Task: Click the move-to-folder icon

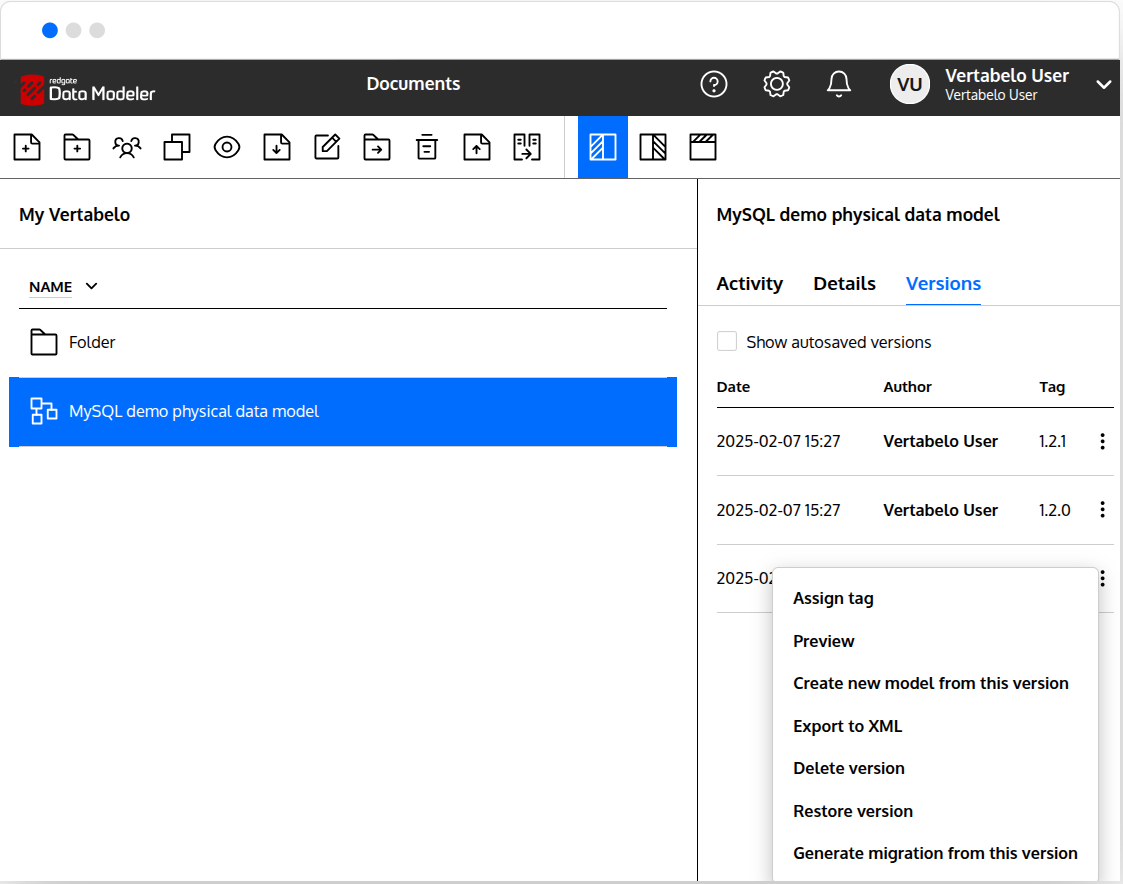Action: tap(377, 148)
